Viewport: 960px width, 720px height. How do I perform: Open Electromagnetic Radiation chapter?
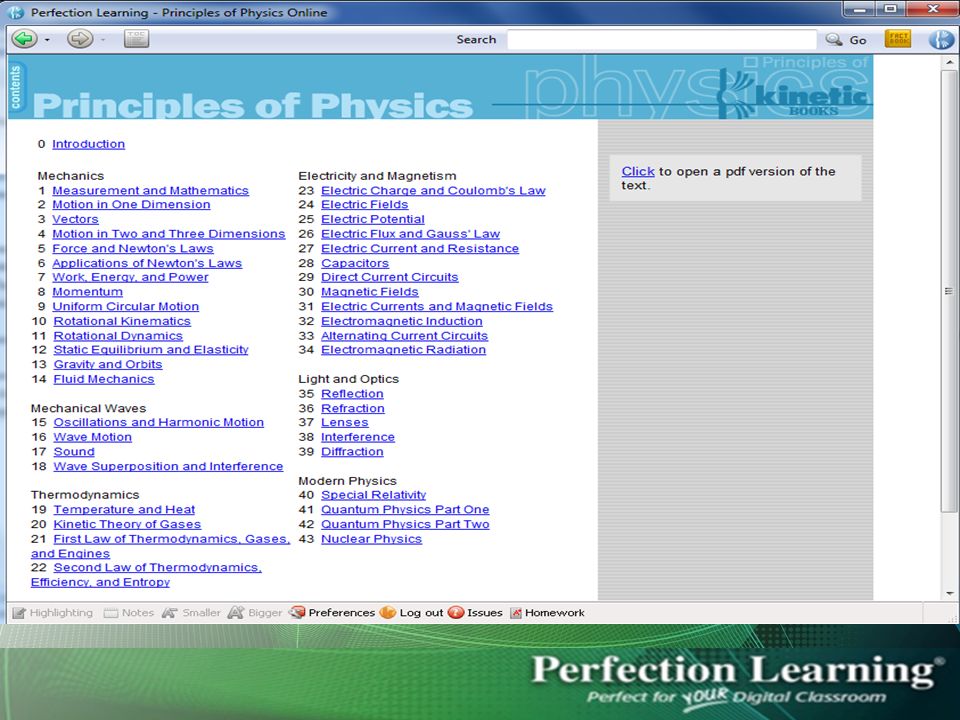tap(403, 350)
